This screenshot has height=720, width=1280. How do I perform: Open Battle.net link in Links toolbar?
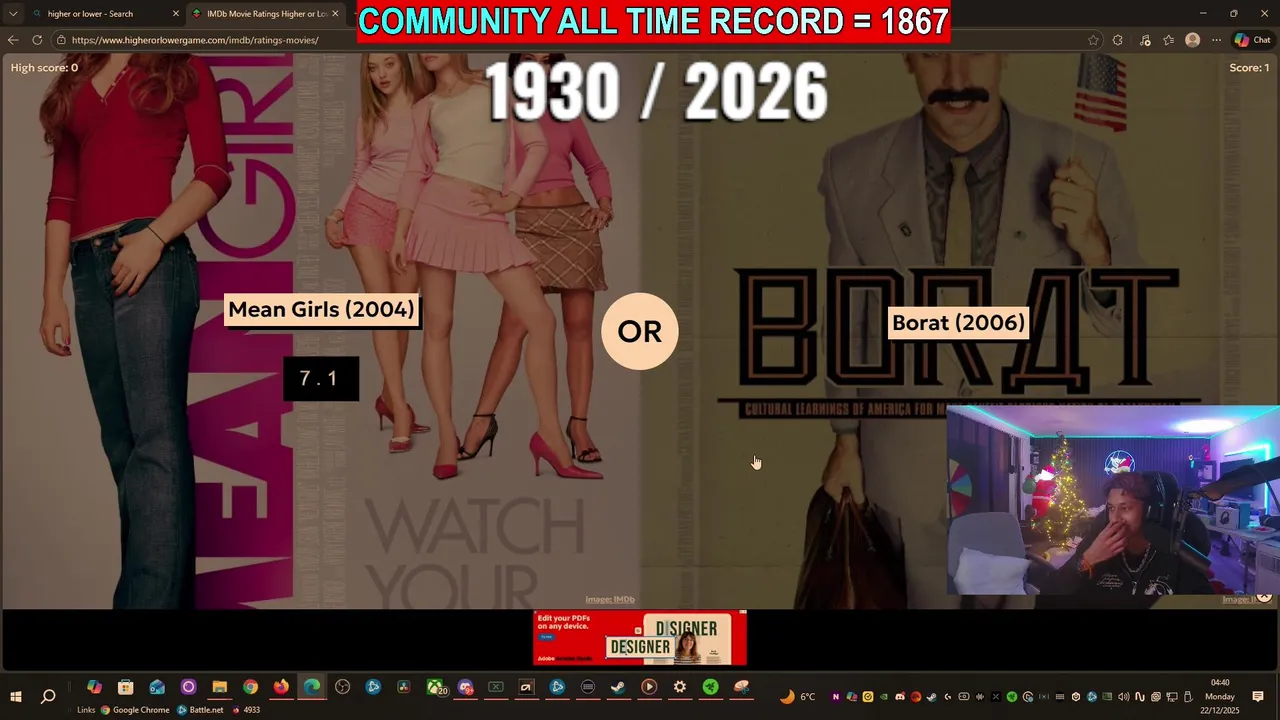tap(200, 710)
